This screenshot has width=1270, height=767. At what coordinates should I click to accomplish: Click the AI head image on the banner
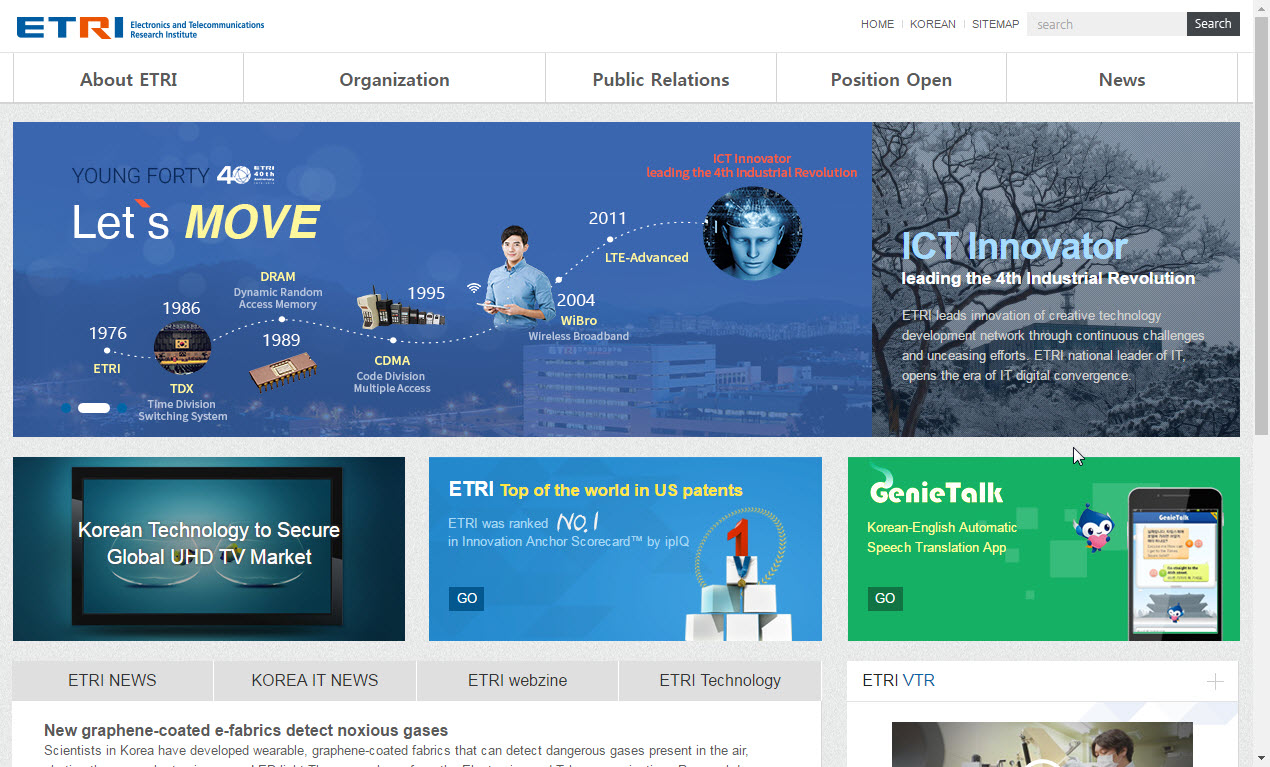[x=752, y=233]
